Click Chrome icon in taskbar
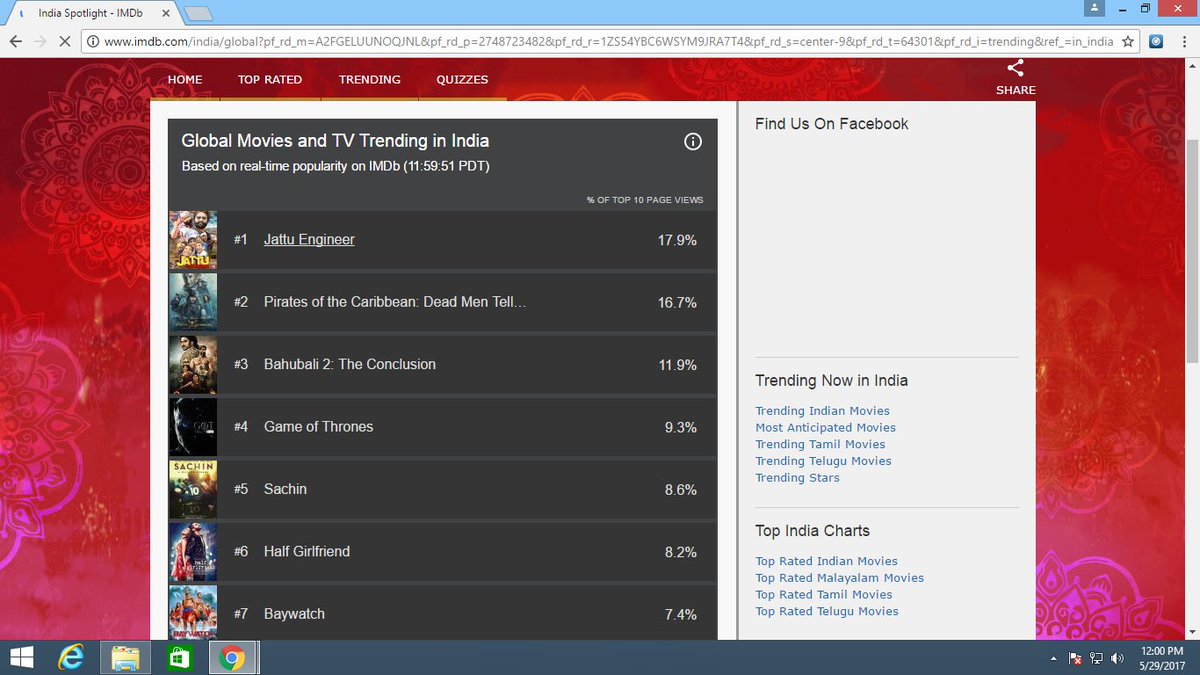Screen dimensions: 1200x675 [x=232, y=658]
